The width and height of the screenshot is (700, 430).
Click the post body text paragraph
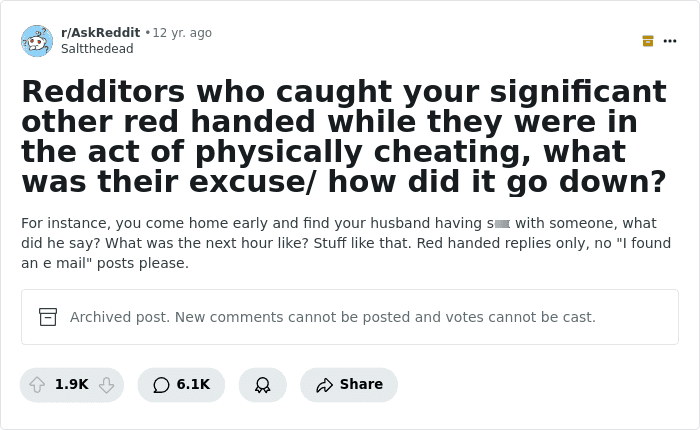pos(346,243)
